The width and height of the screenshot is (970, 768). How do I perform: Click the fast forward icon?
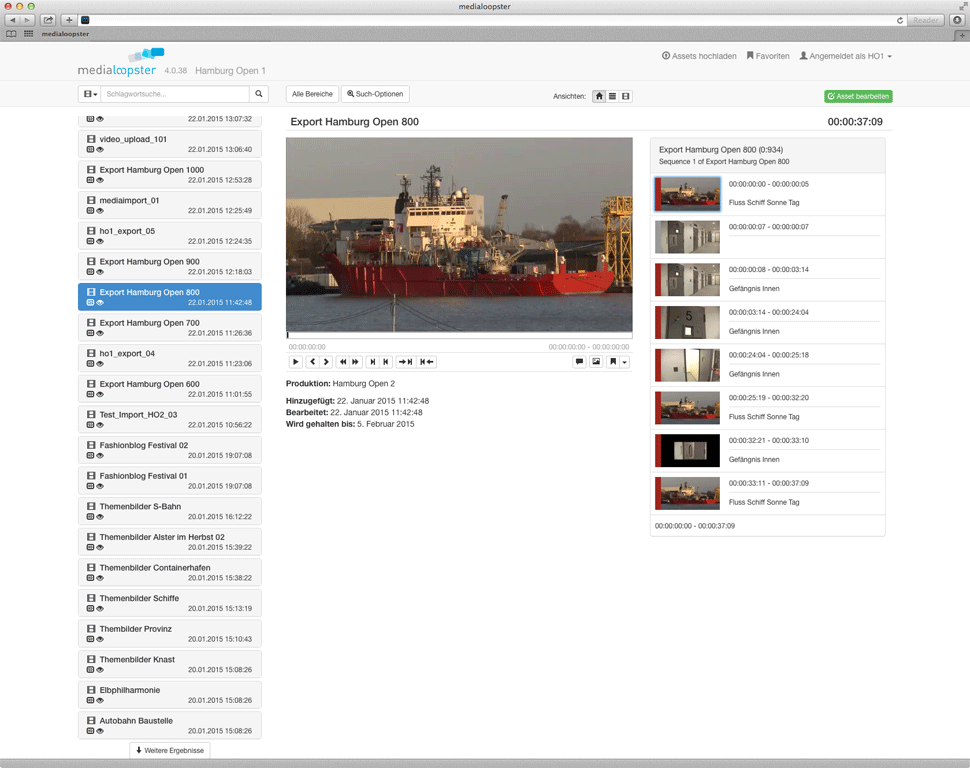click(x=355, y=362)
